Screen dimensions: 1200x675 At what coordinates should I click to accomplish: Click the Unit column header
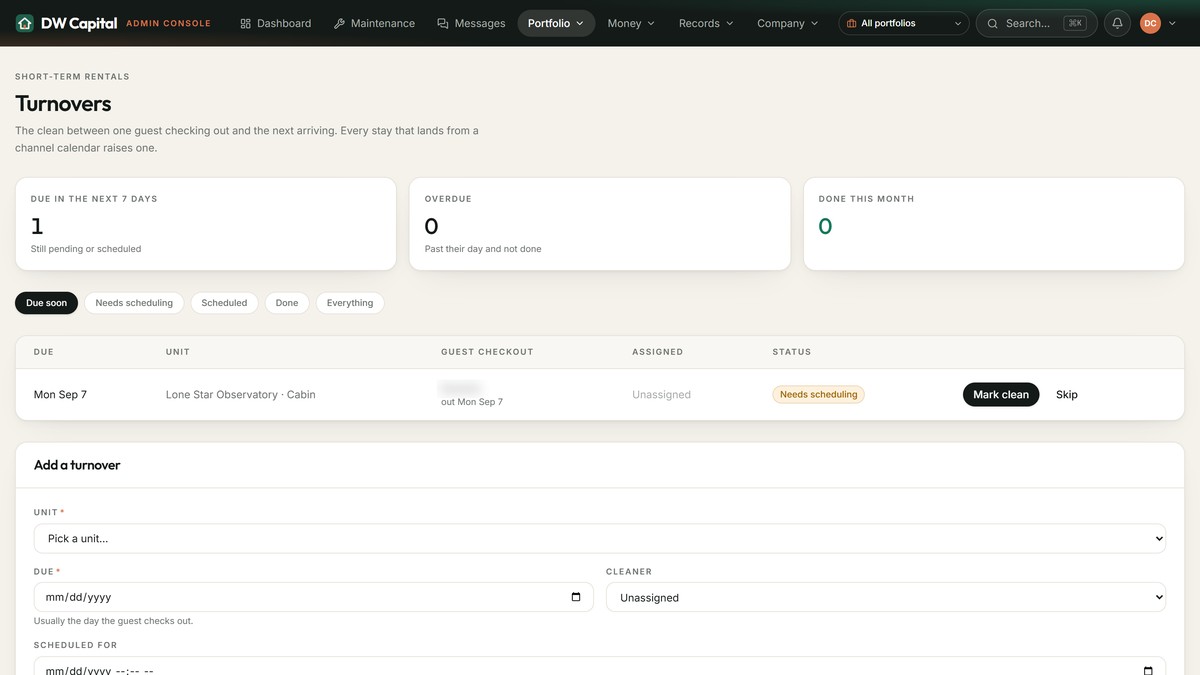click(x=178, y=352)
